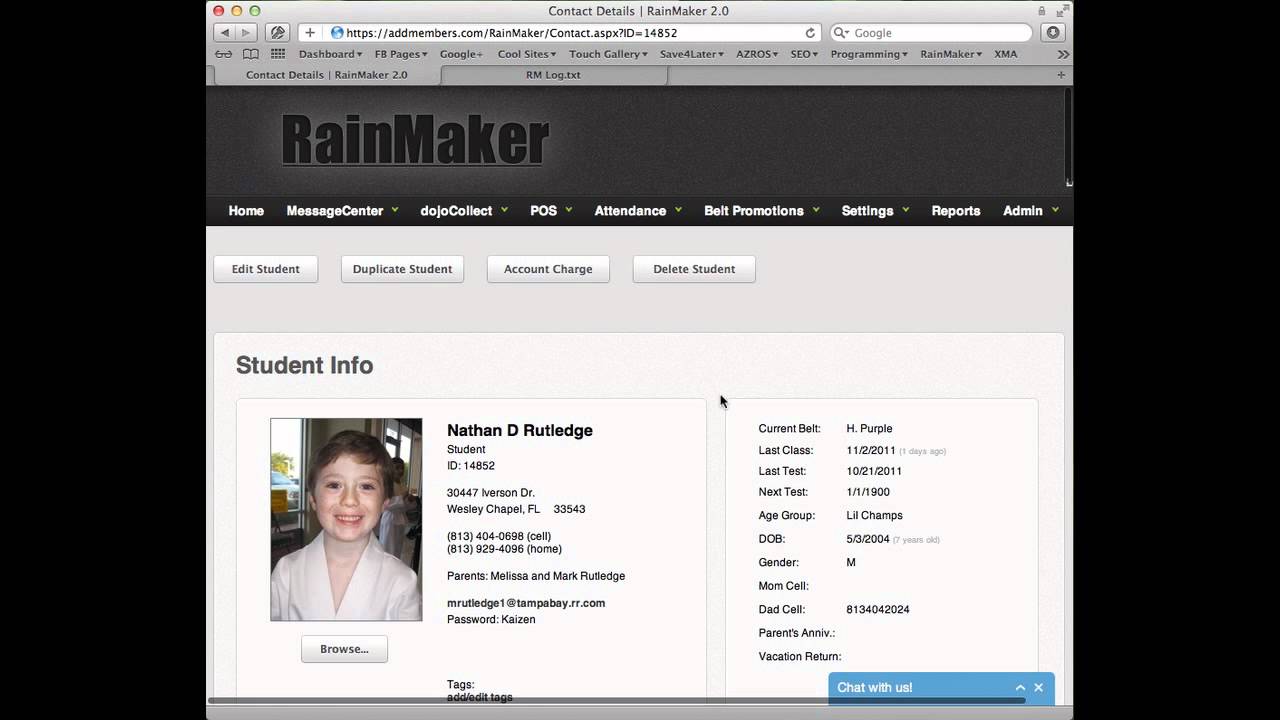Viewport: 1280px width, 720px height.
Task: Click Browse to upload a photo
Action: pos(344,649)
